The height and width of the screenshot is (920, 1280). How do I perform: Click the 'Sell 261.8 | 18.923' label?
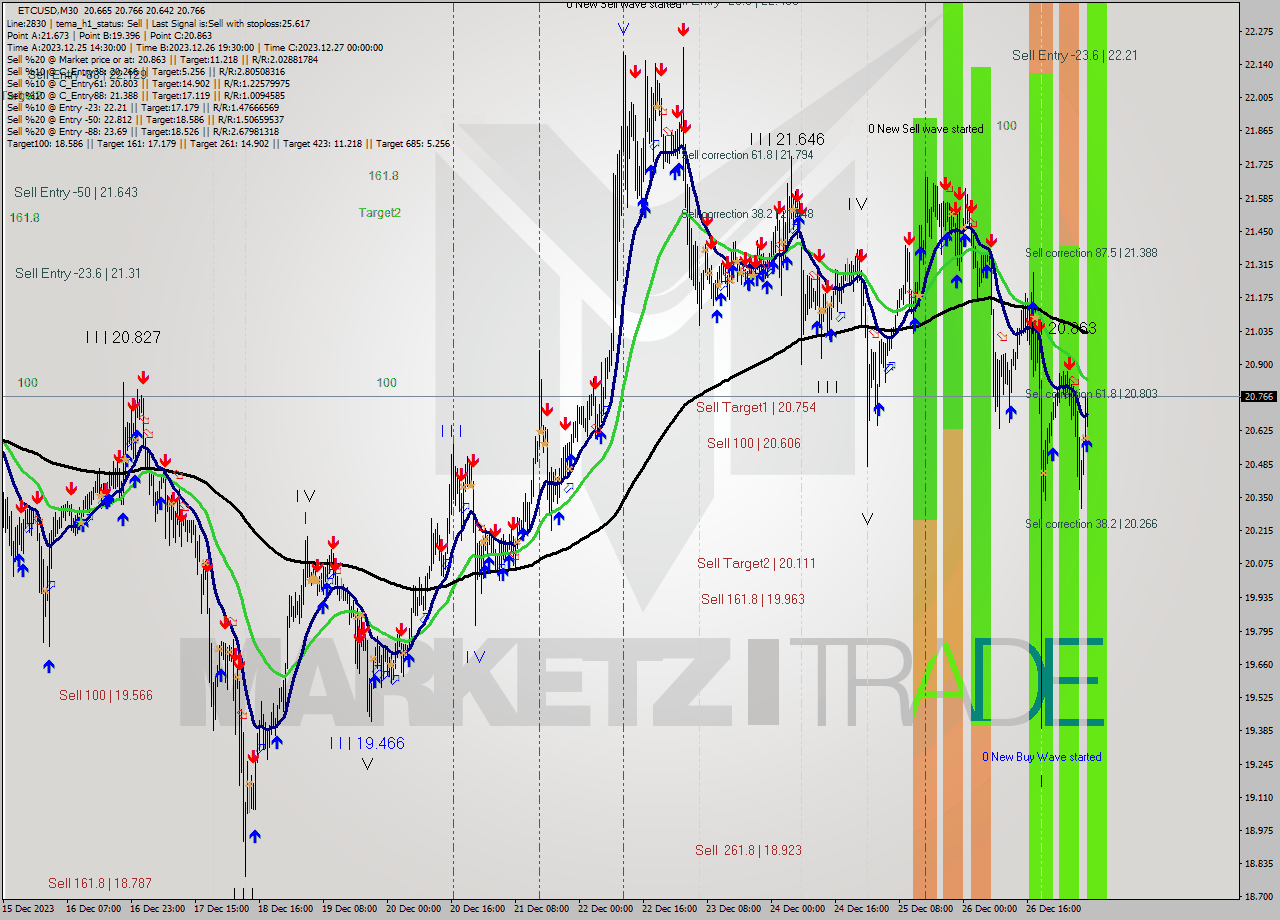(x=749, y=850)
